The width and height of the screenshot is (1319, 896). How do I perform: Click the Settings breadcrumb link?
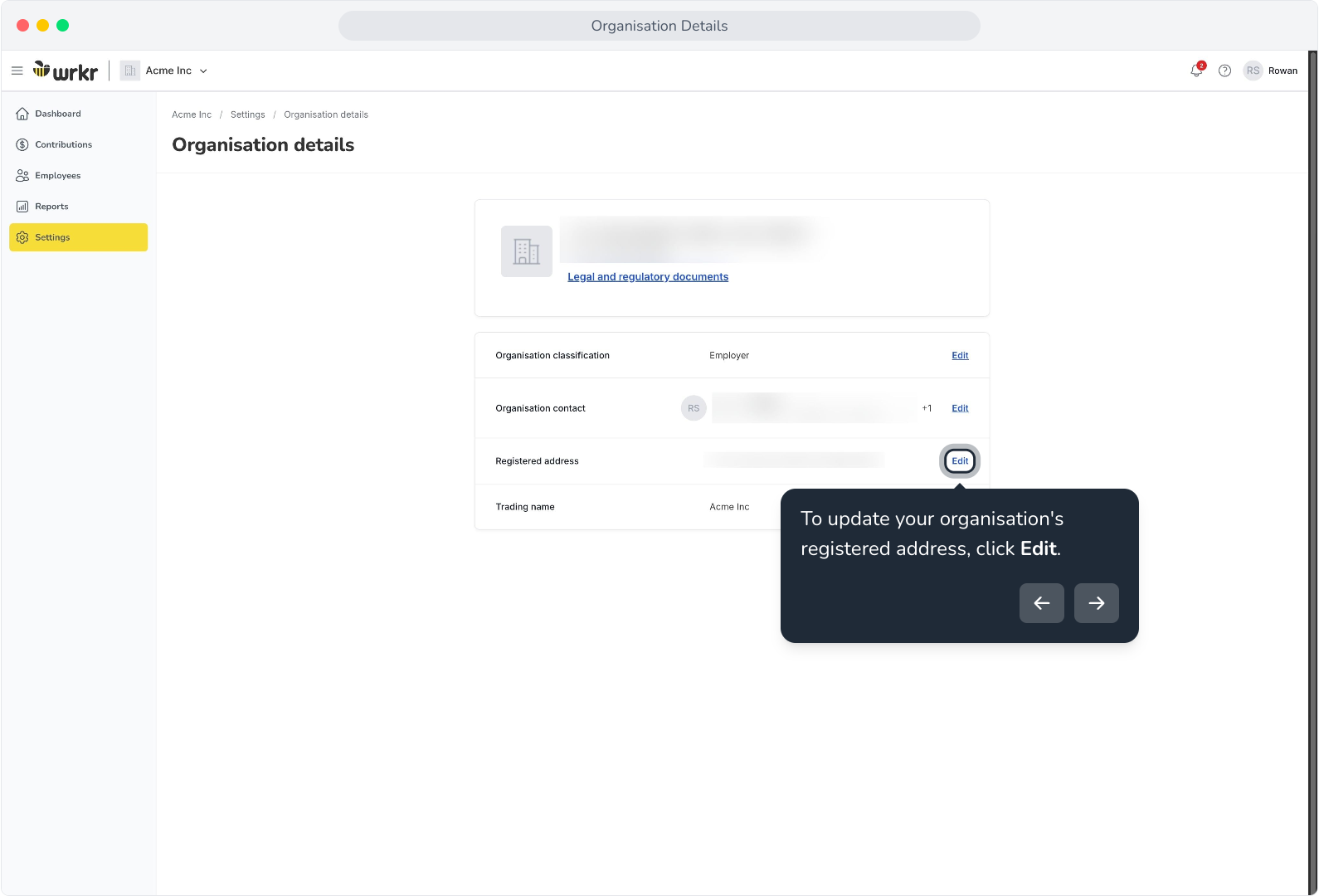point(248,114)
